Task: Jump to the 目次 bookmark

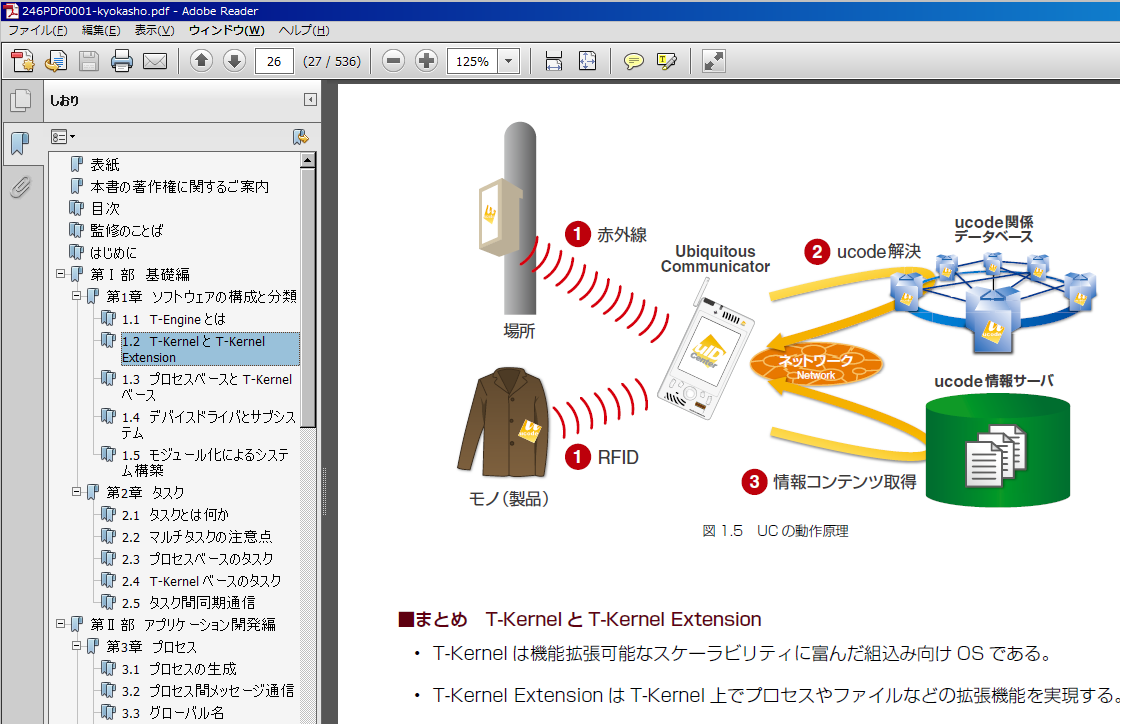Action: tap(104, 209)
